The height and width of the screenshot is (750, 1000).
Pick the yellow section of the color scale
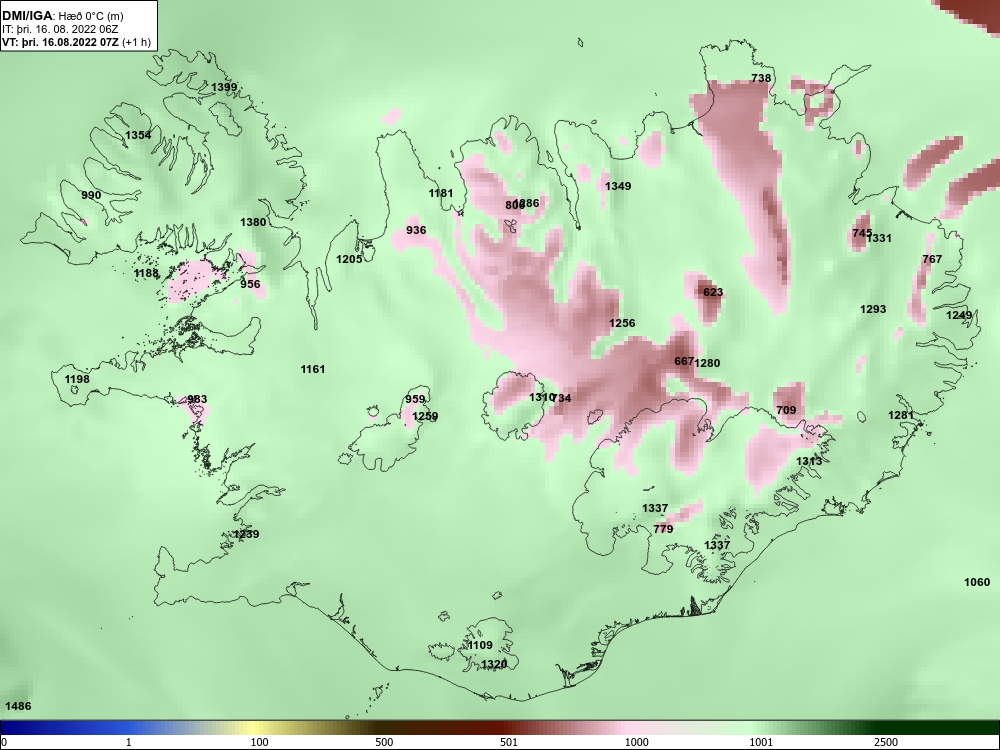[x=254, y=728]
